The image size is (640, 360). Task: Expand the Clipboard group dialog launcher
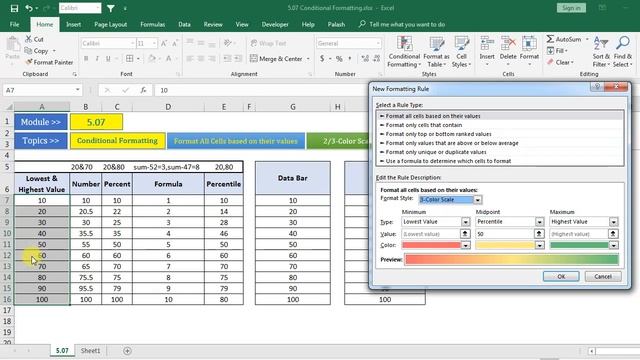(75, 74)
